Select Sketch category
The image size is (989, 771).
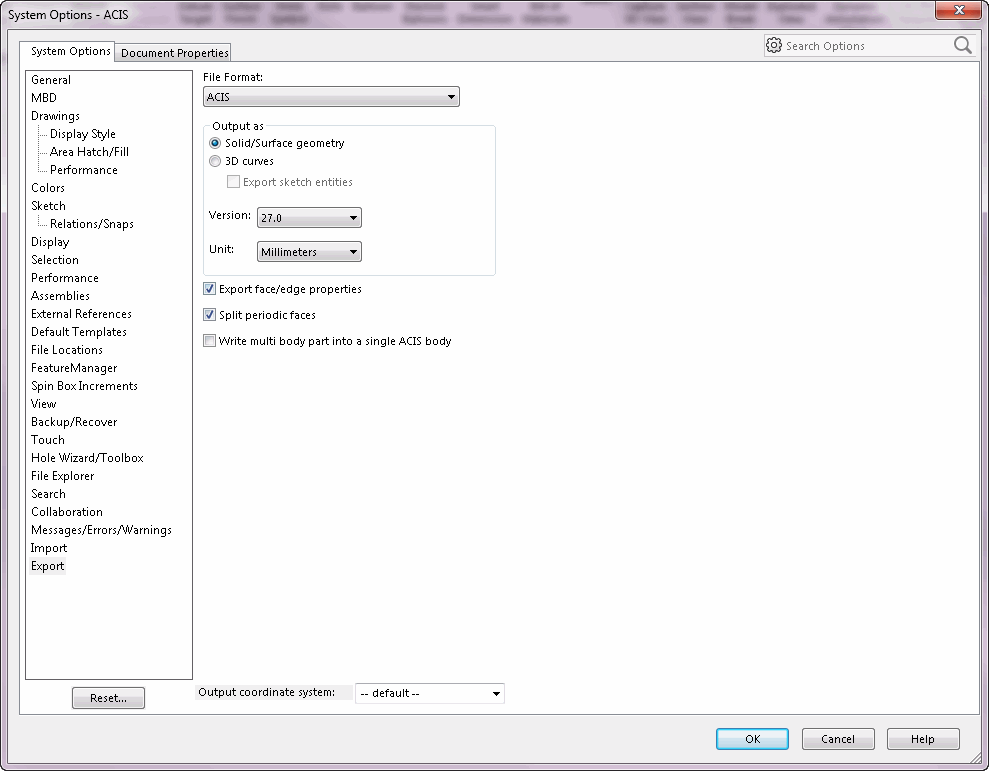coord(49,206)
